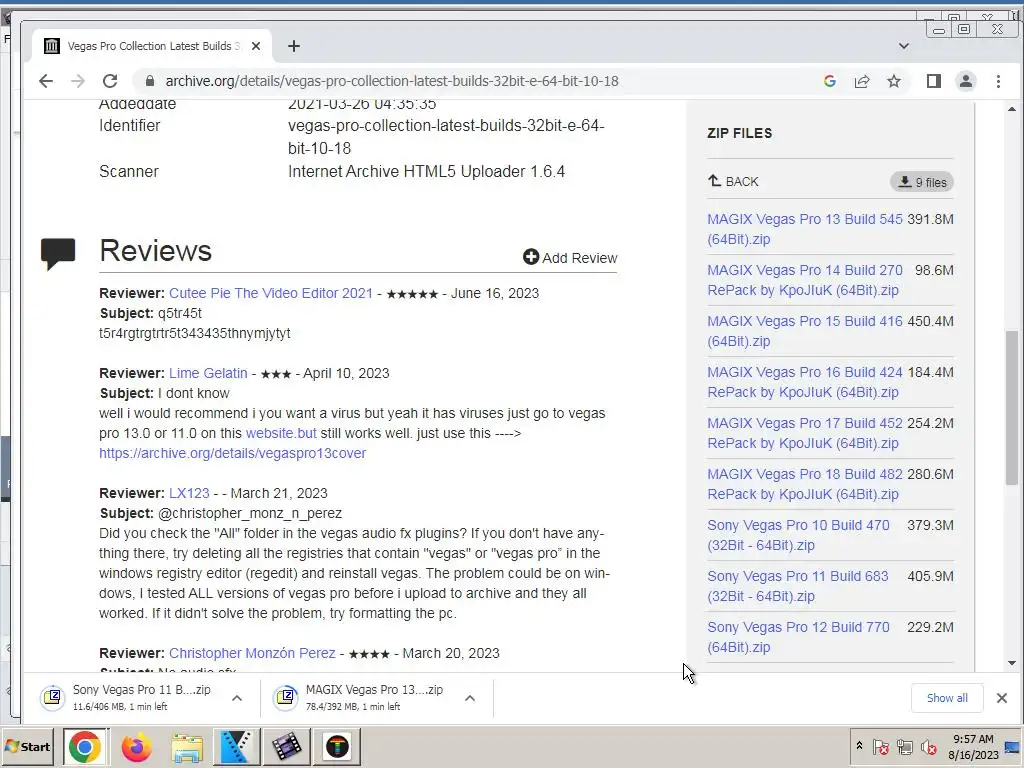View site information lock icon
This screenshot has height=768, width=1024.
coord(150,81)
